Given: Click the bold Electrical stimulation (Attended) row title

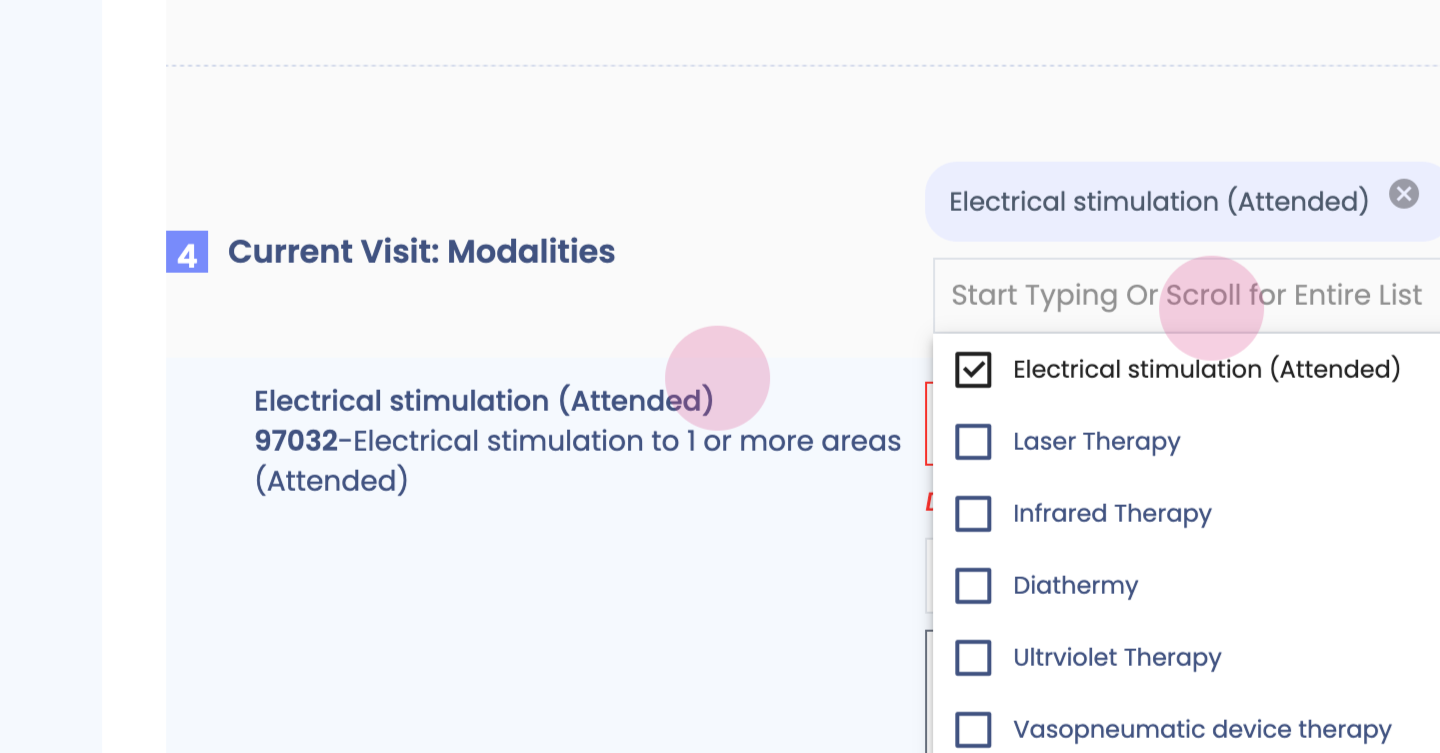Looking at the screenshot, I should [483, 401].
